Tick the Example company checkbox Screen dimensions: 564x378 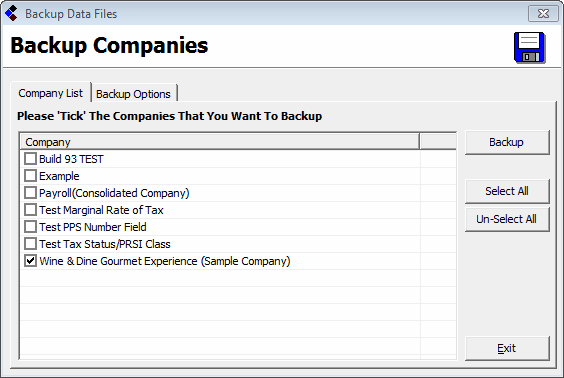point(30,176)
